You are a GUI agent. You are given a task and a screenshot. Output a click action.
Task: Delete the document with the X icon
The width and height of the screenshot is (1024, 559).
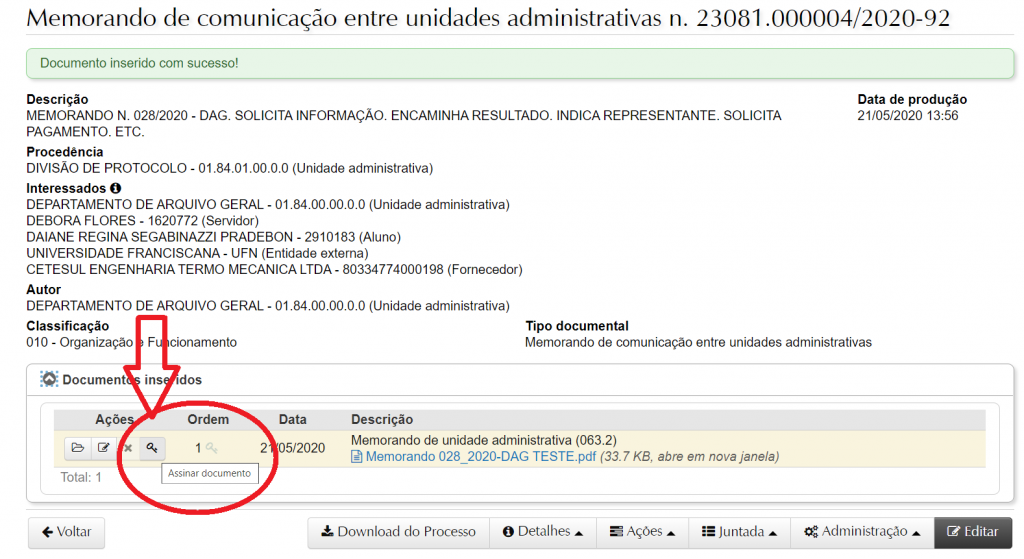(127, 448)
